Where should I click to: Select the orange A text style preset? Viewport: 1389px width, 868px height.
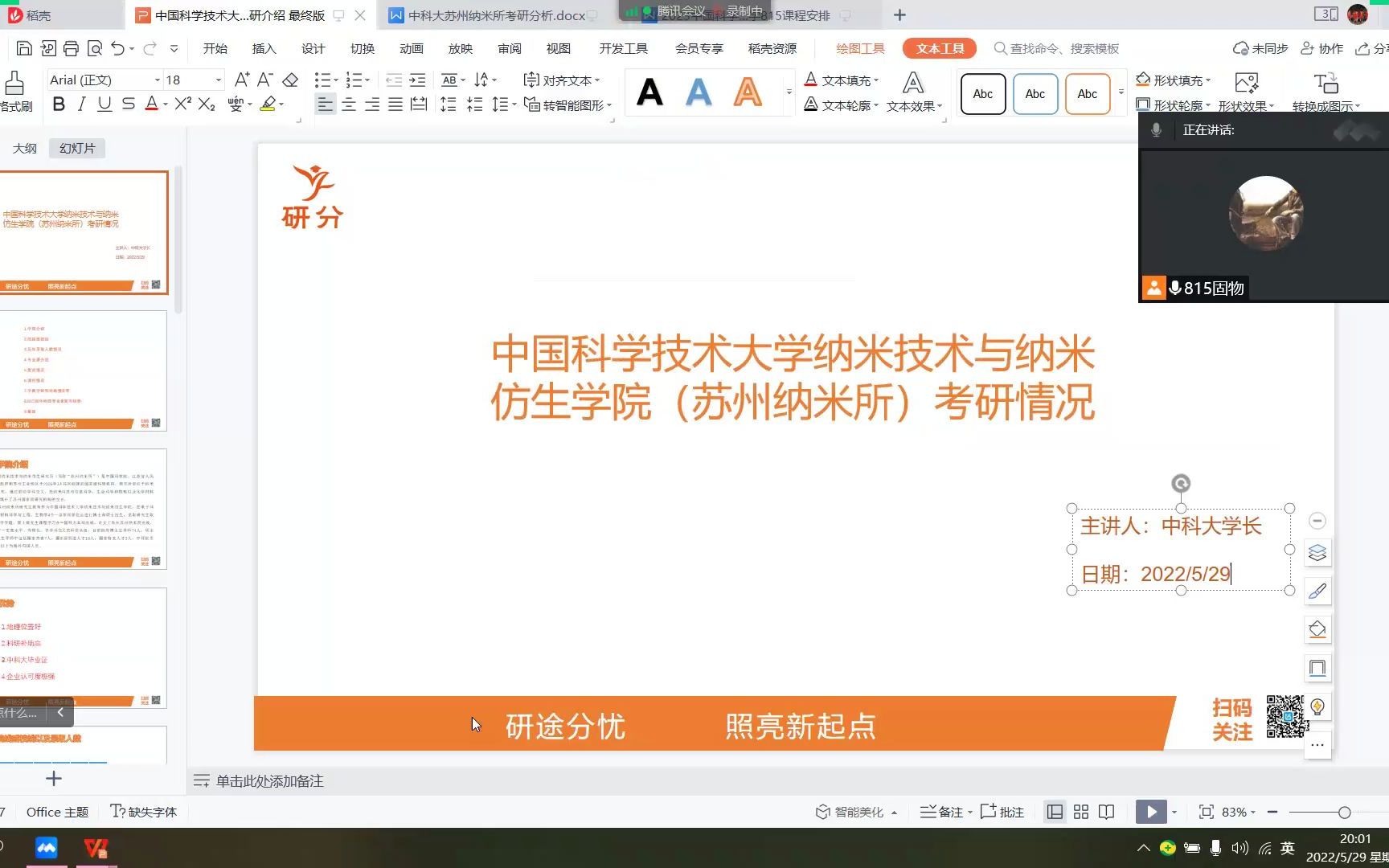pos(748,93)
